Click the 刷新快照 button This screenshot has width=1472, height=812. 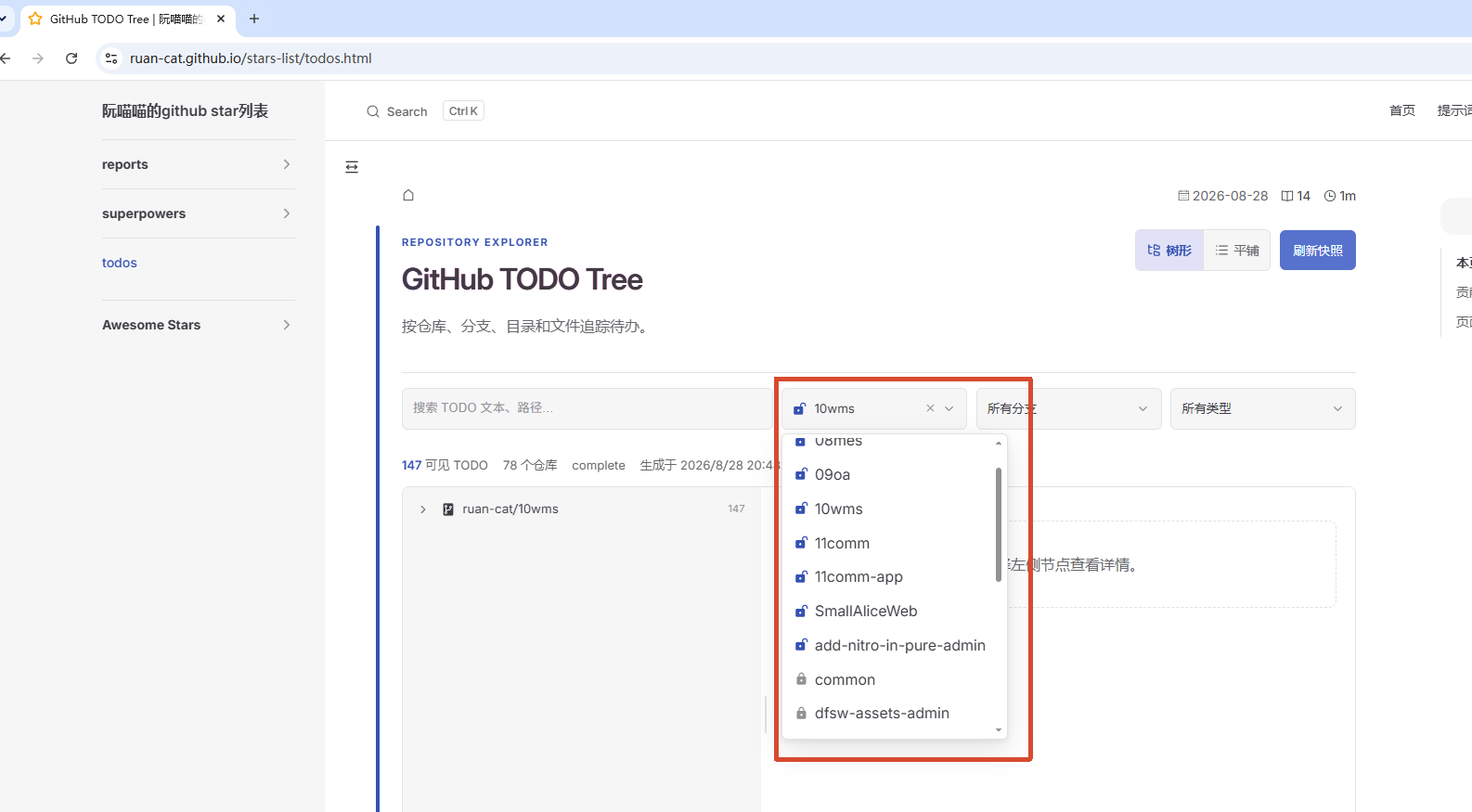[1318, 251]
